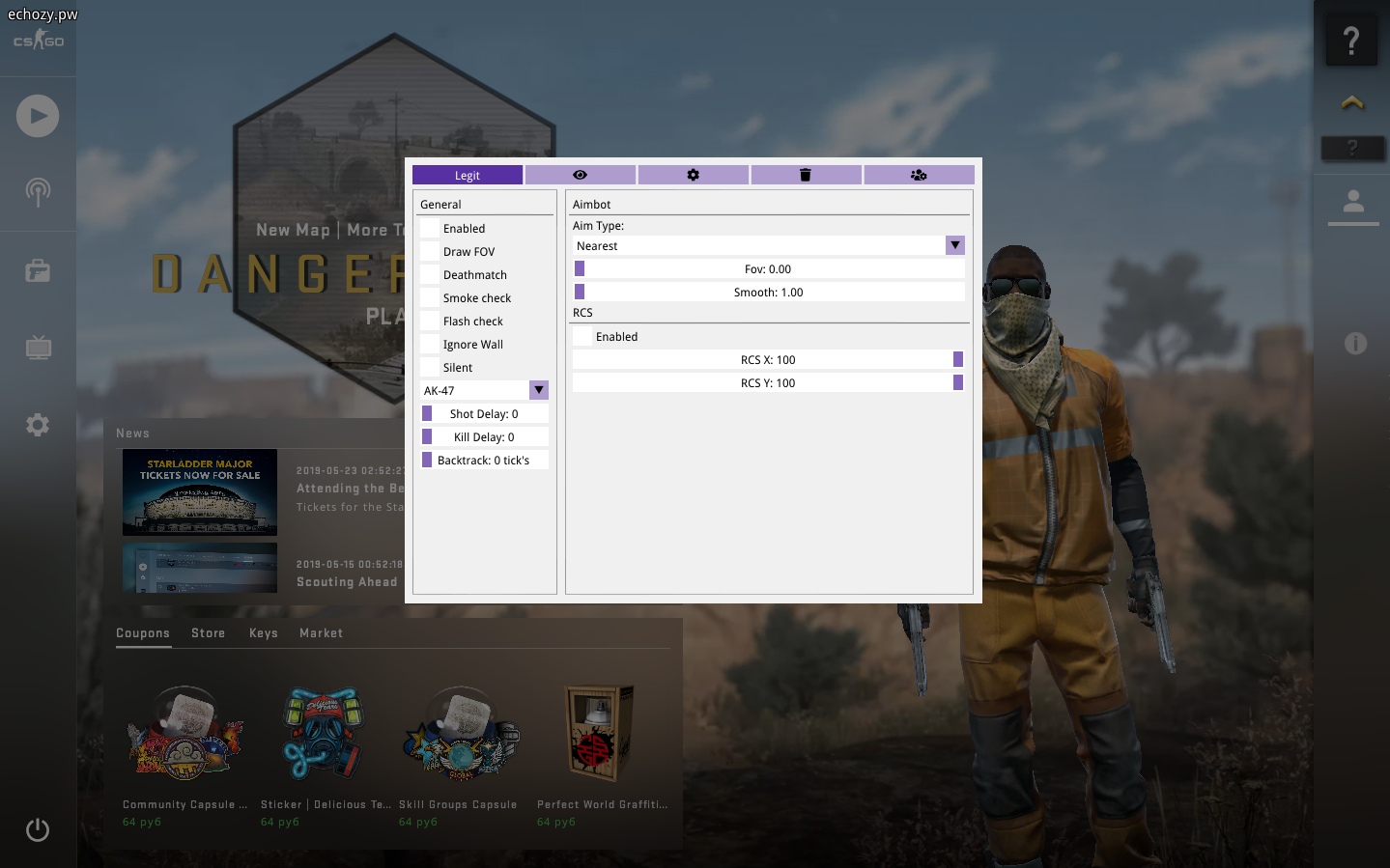
Task: Open the eye visuals tab in cheat menu
Action: coord(581,175)
